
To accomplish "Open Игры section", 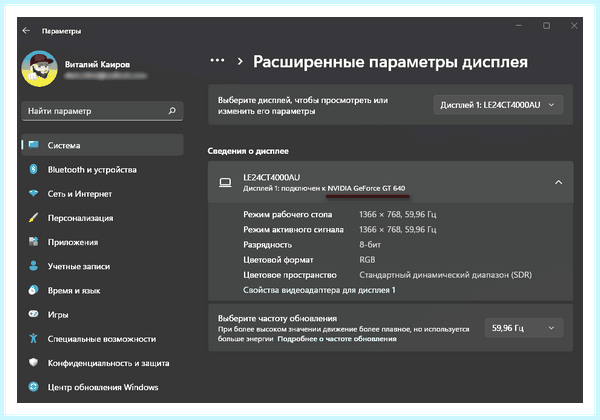I will click(x=58, y=315).
